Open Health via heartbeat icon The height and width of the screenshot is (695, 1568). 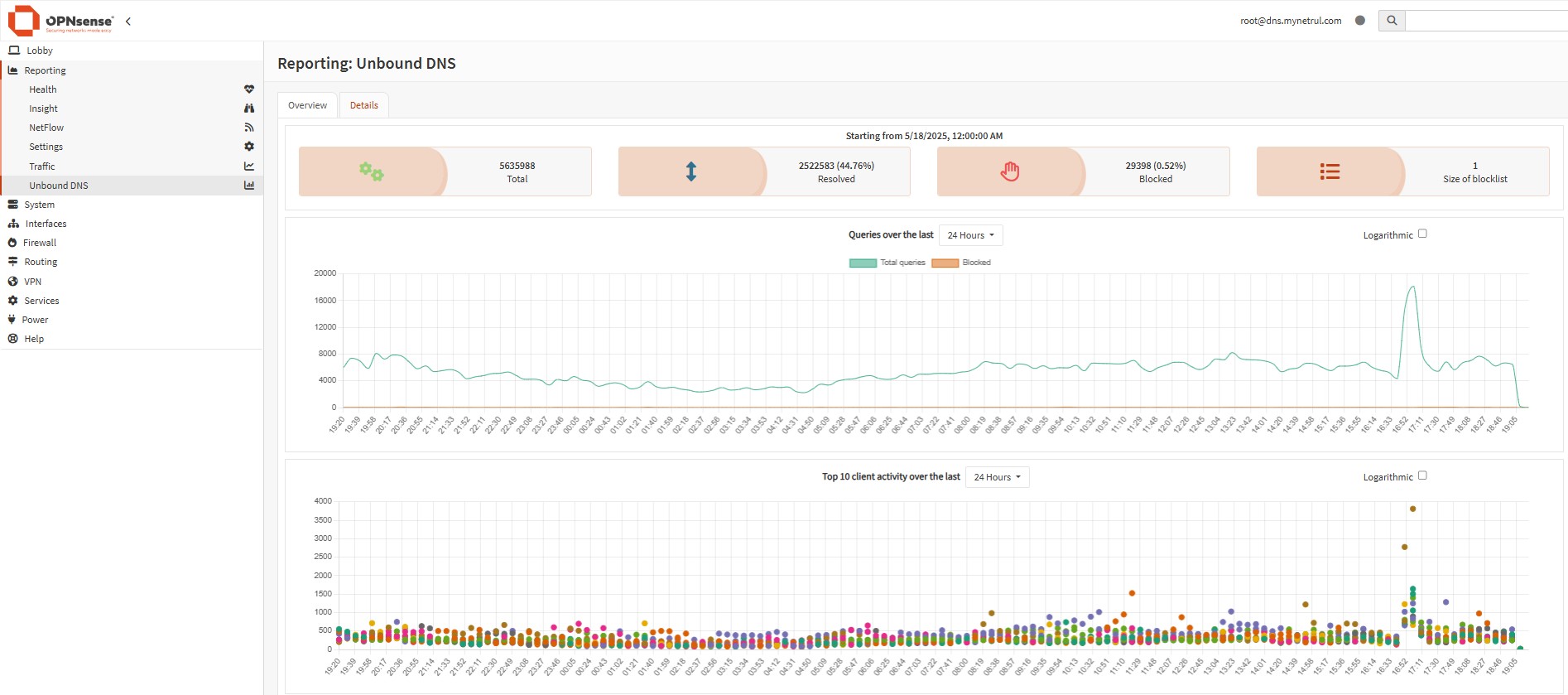coord(248,89)
